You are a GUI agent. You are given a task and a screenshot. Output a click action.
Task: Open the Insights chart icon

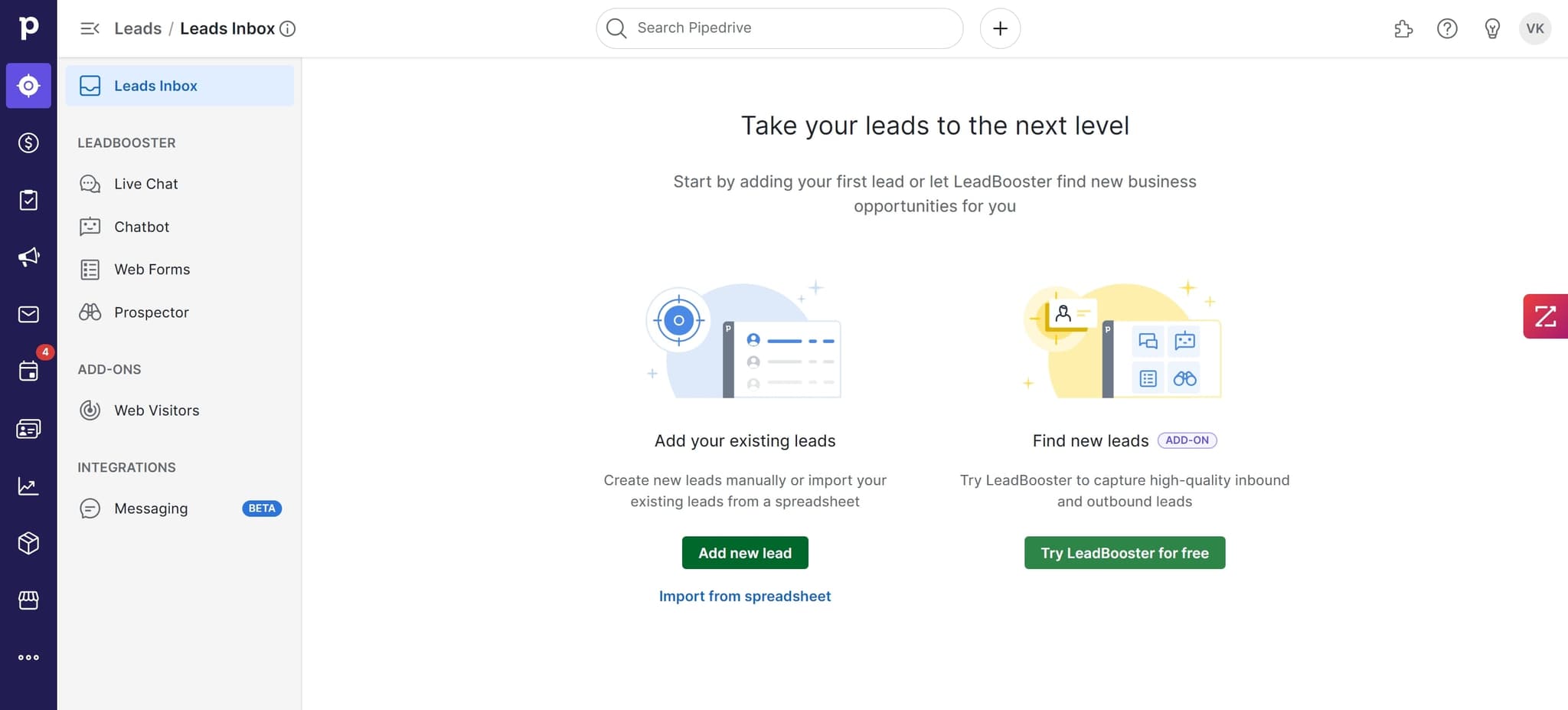(x=28, y=485)
